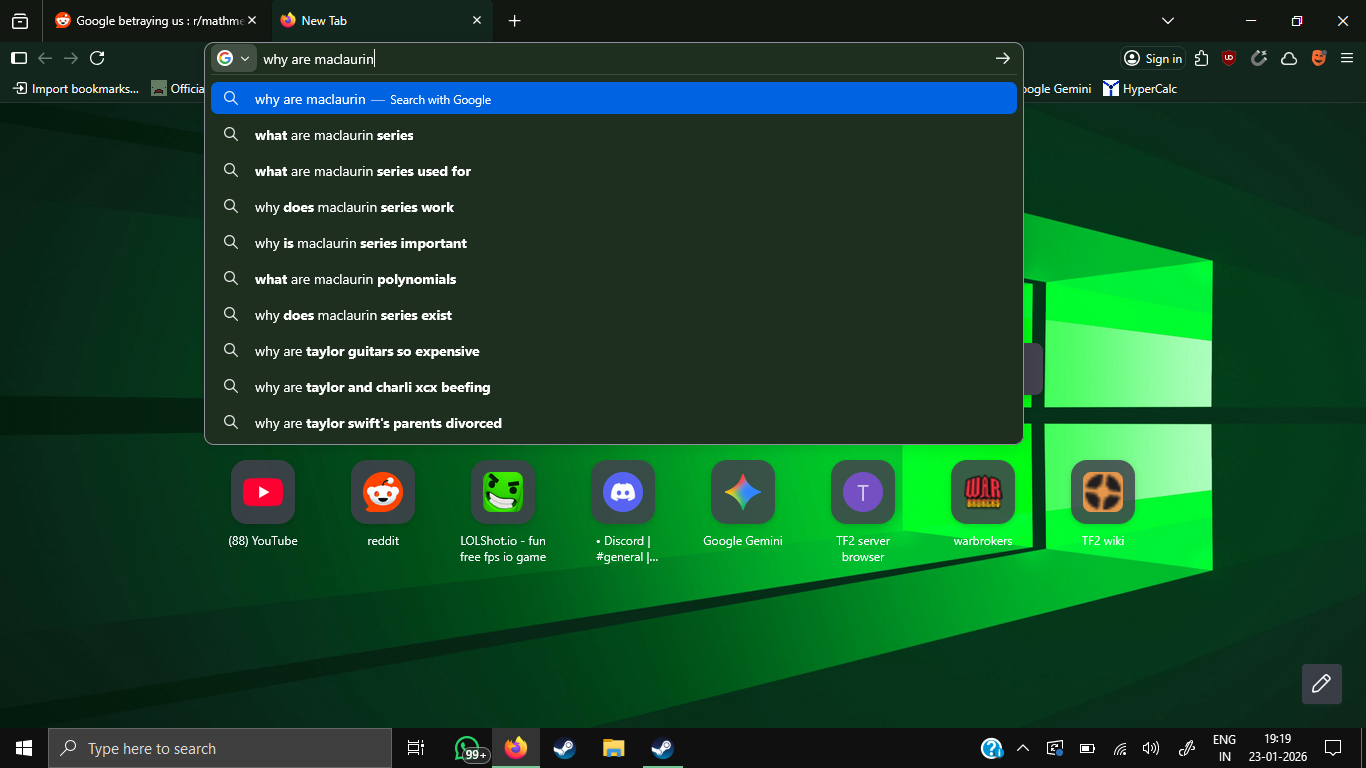Open the Firefox hamburger application menu
This screenshot has height=768, width=1366.
1347,58
